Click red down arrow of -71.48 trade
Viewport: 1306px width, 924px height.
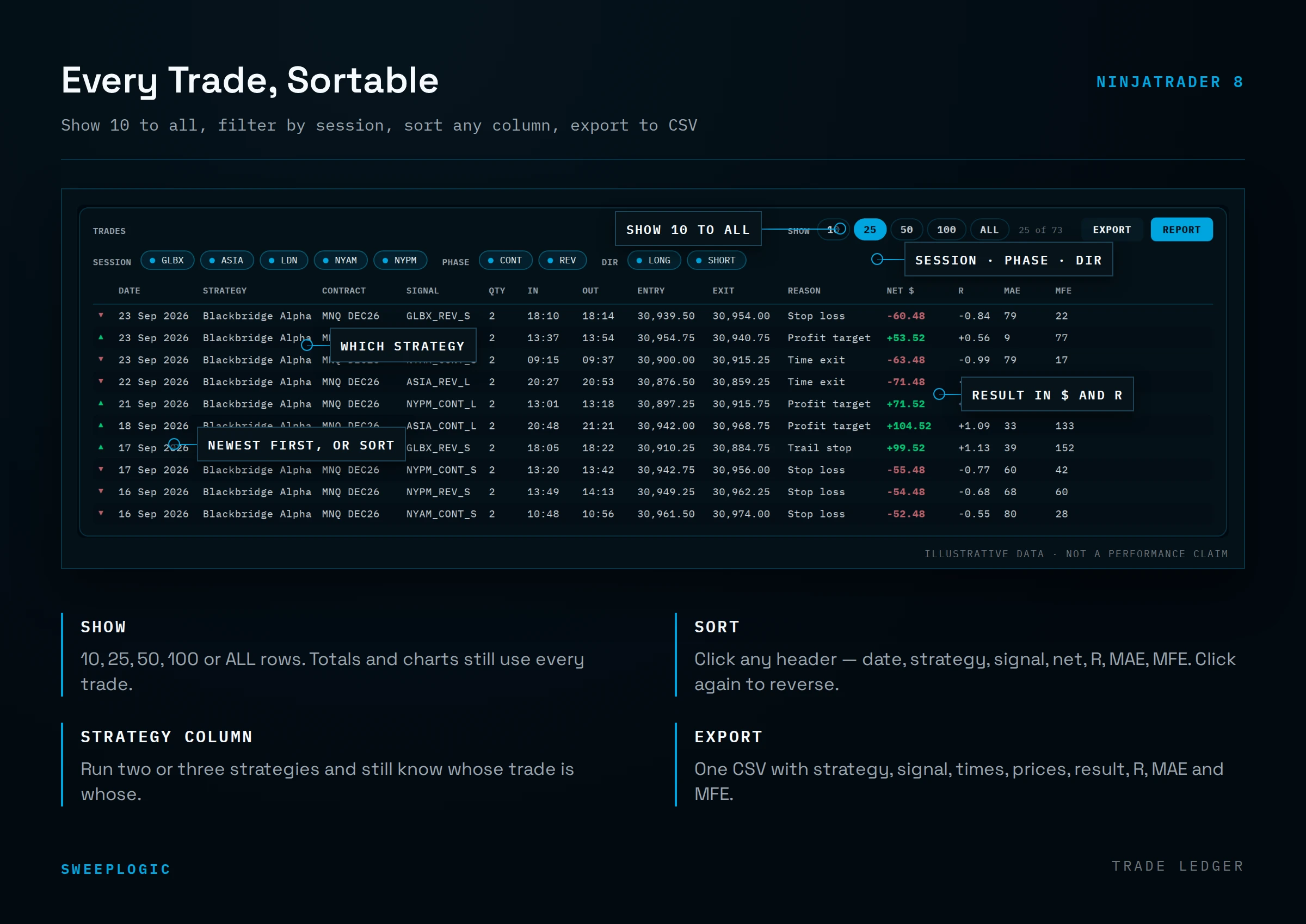pos(101,381)
